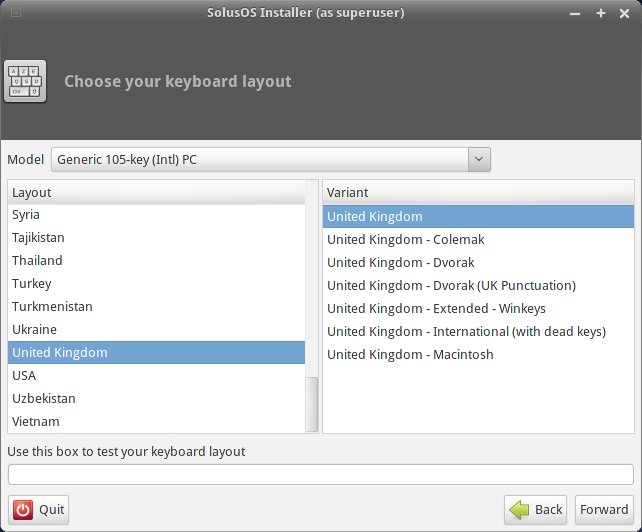Screen dimensions: 642x532
Task: Select plain United Kingdom variant
Action: coord(478,216)
